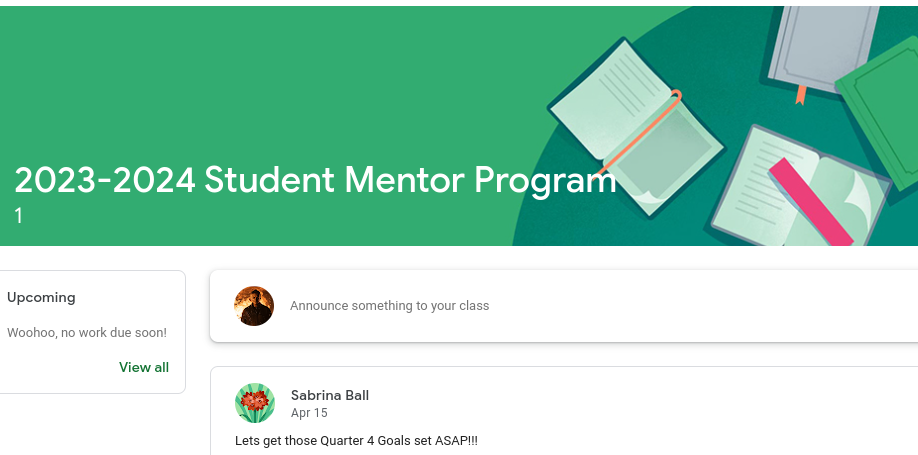Click the "Apr 15" post date

pyautogui.click(x=309, y=413)
